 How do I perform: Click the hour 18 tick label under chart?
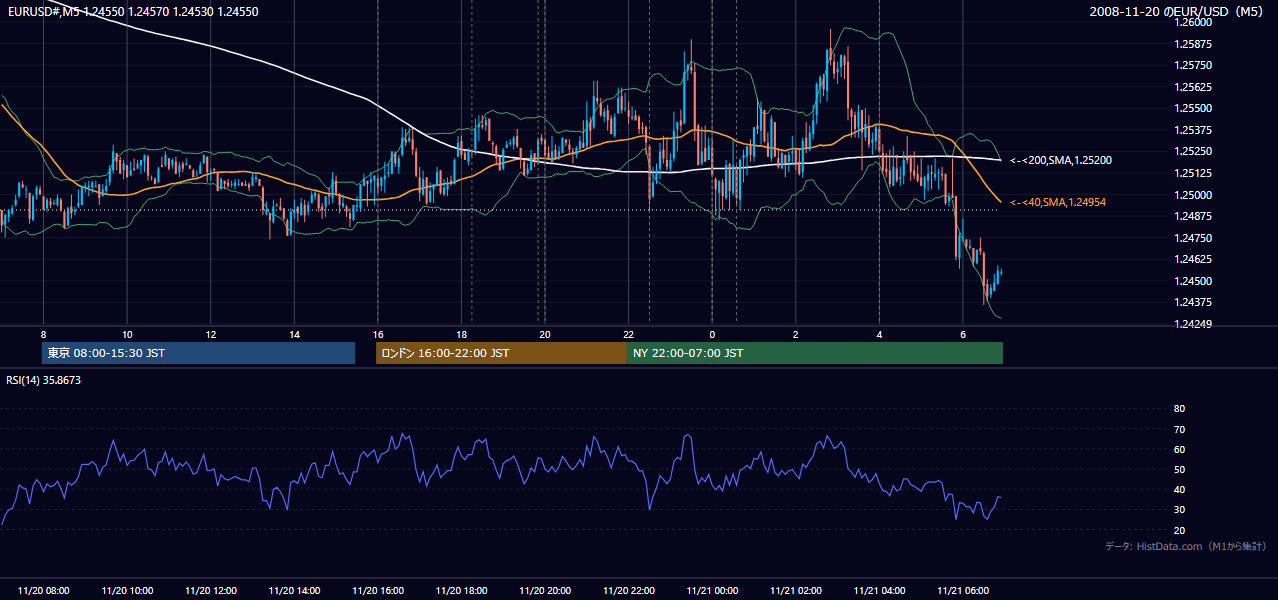[461, 334]
